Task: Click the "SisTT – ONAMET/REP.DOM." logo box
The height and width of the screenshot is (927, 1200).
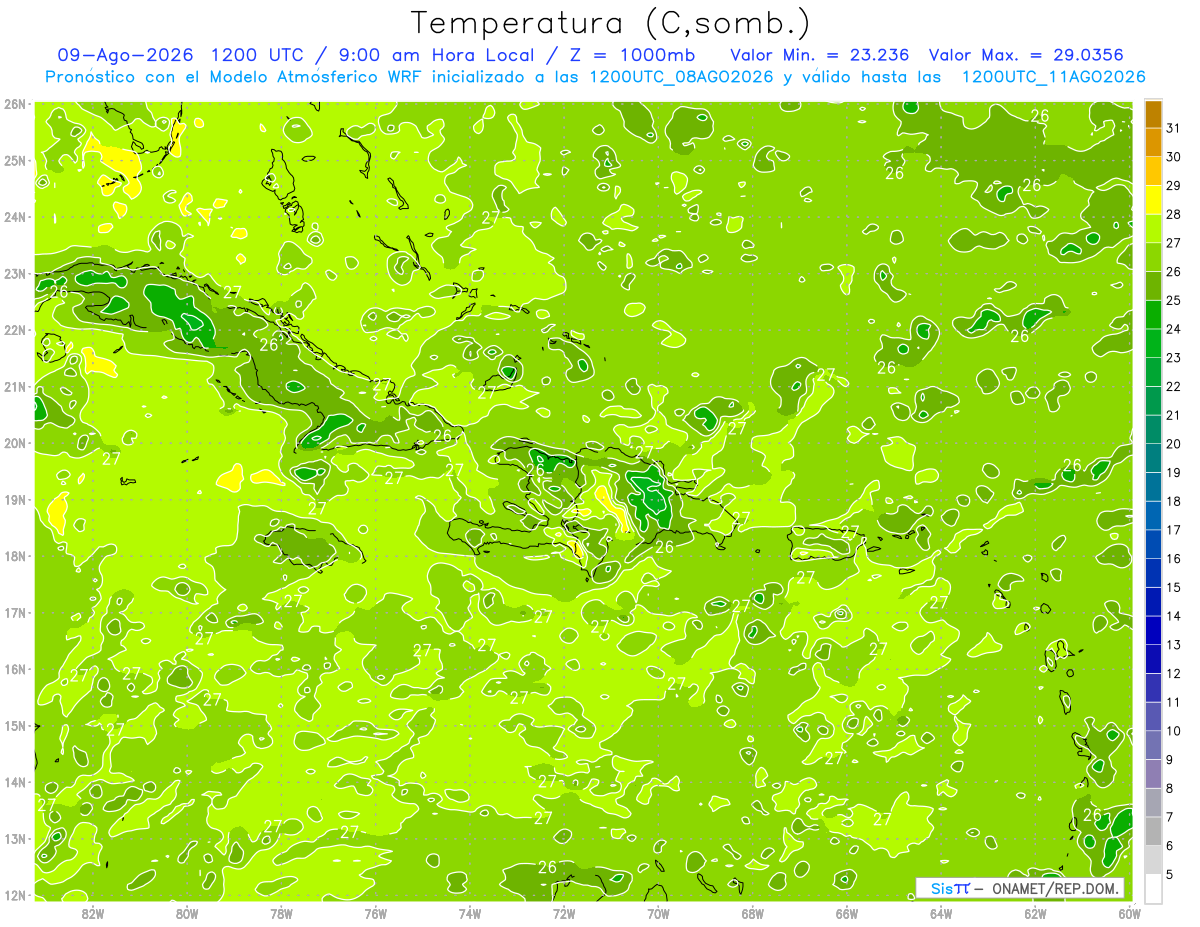Action: (x=1020, y=888)
